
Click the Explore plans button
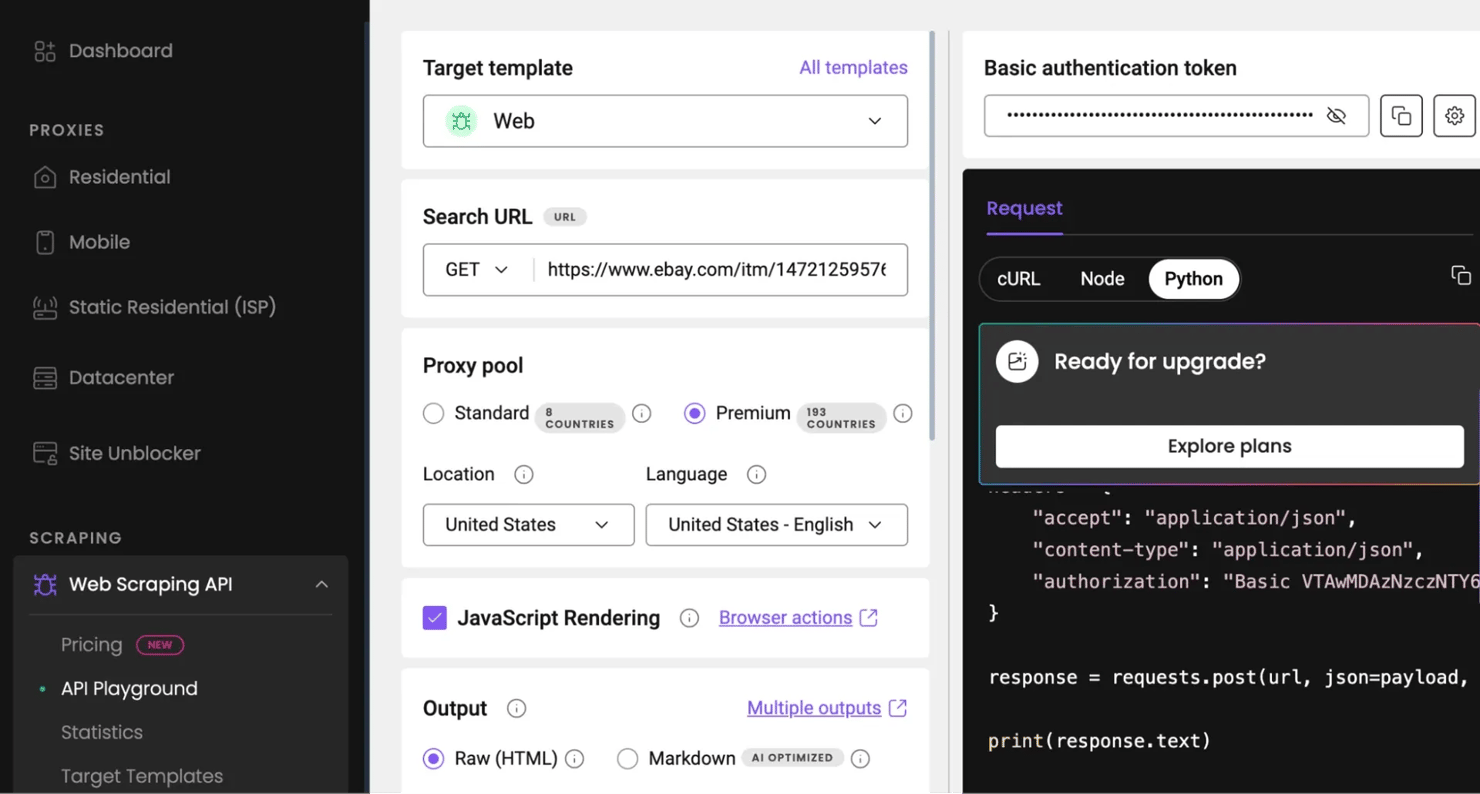1229,446
